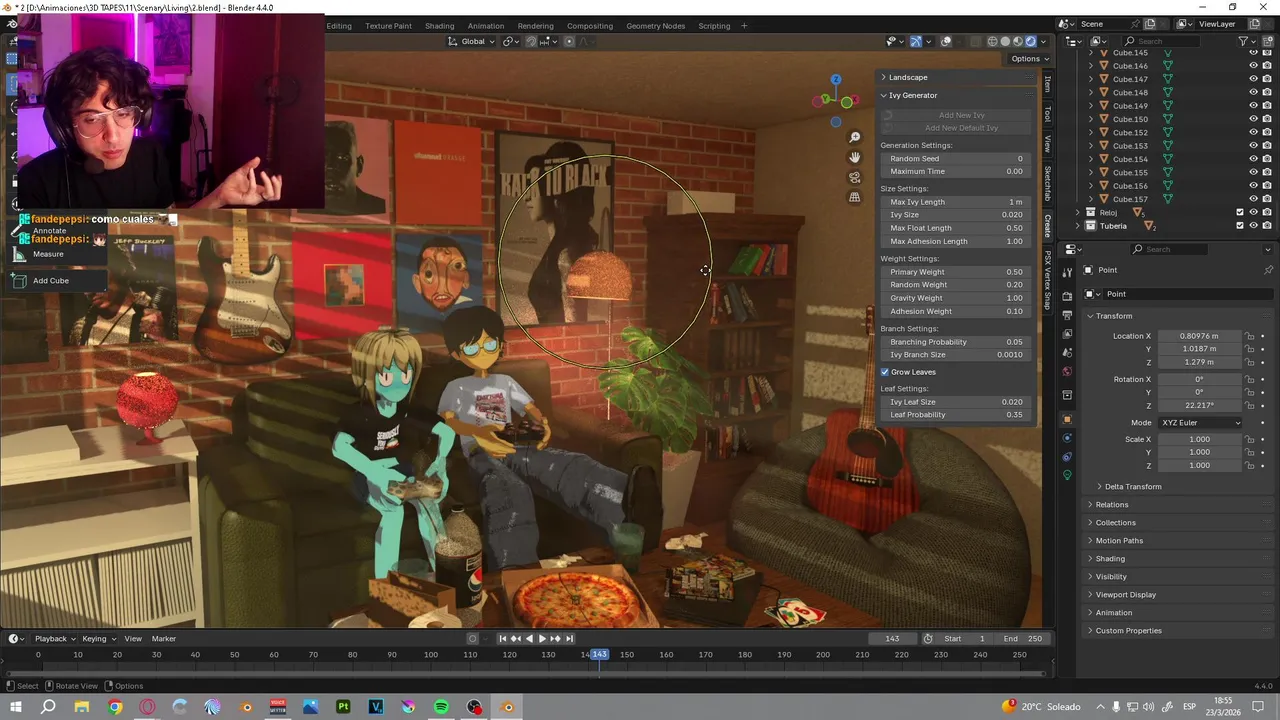The width and height of the screenshot is (1280, 720).
Task: Open the Tool properties tab
Action: [1068, 271]
